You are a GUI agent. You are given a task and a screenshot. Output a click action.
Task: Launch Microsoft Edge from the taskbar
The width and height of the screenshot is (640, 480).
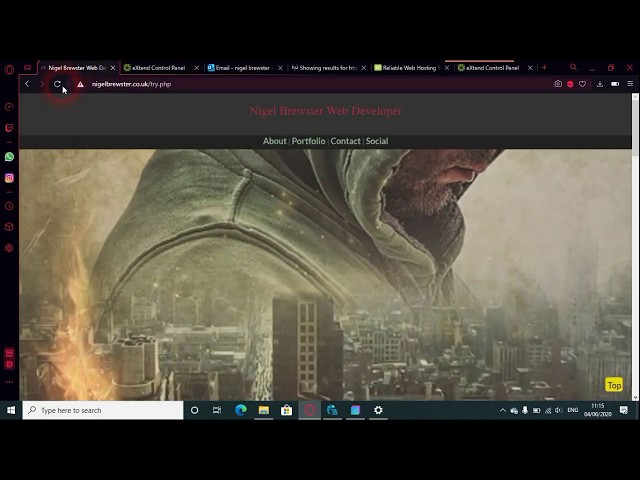tap(241, 410)
